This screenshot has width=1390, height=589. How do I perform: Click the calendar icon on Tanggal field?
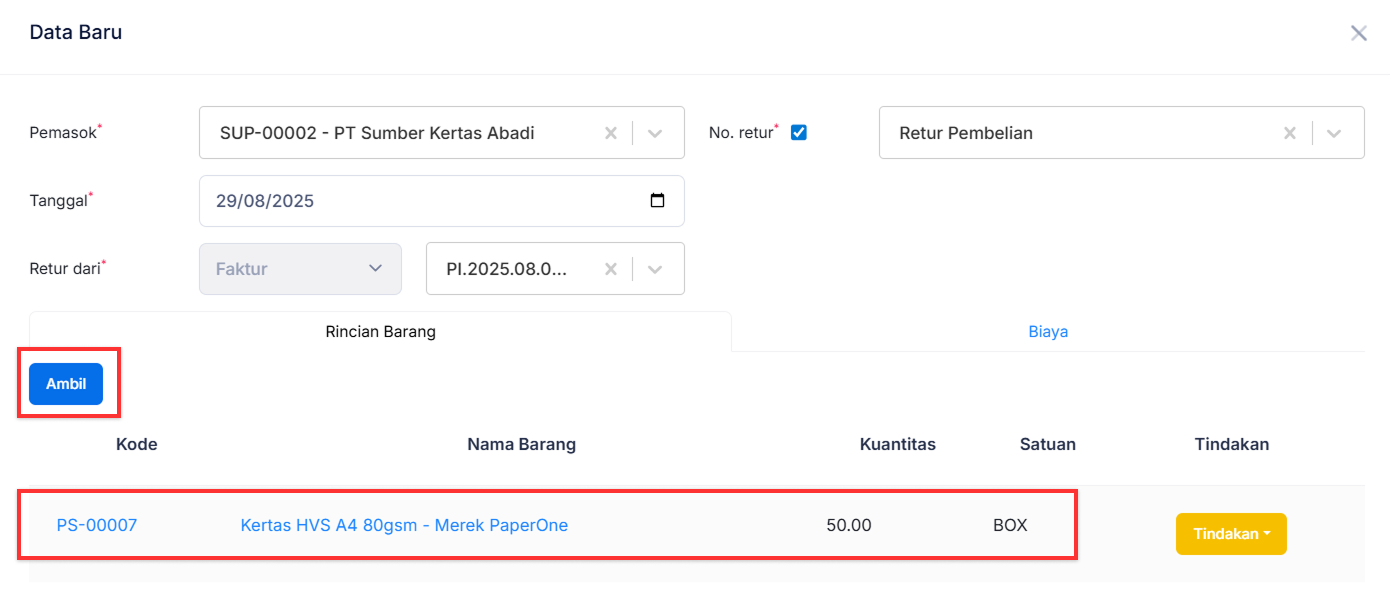click(657, 200)
